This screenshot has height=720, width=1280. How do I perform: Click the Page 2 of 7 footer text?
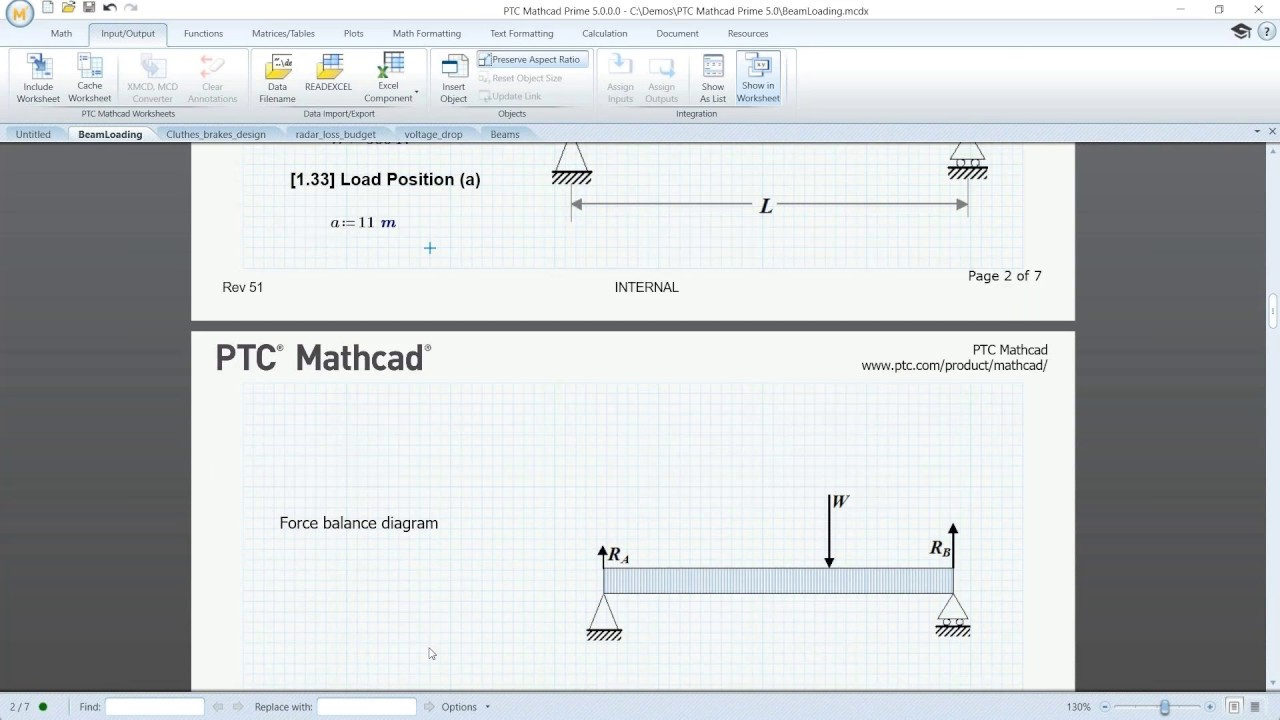click(1004, 276)
